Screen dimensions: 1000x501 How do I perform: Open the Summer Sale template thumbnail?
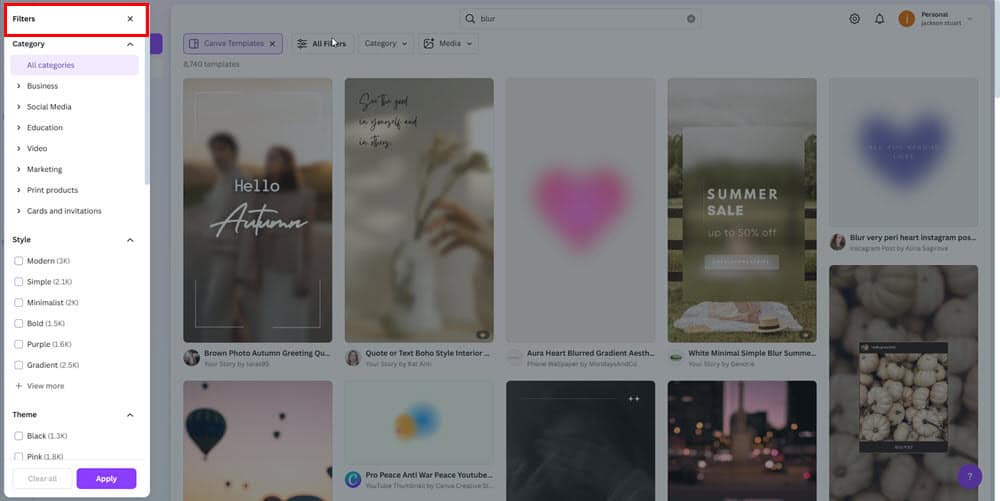(x=742, y=210)
